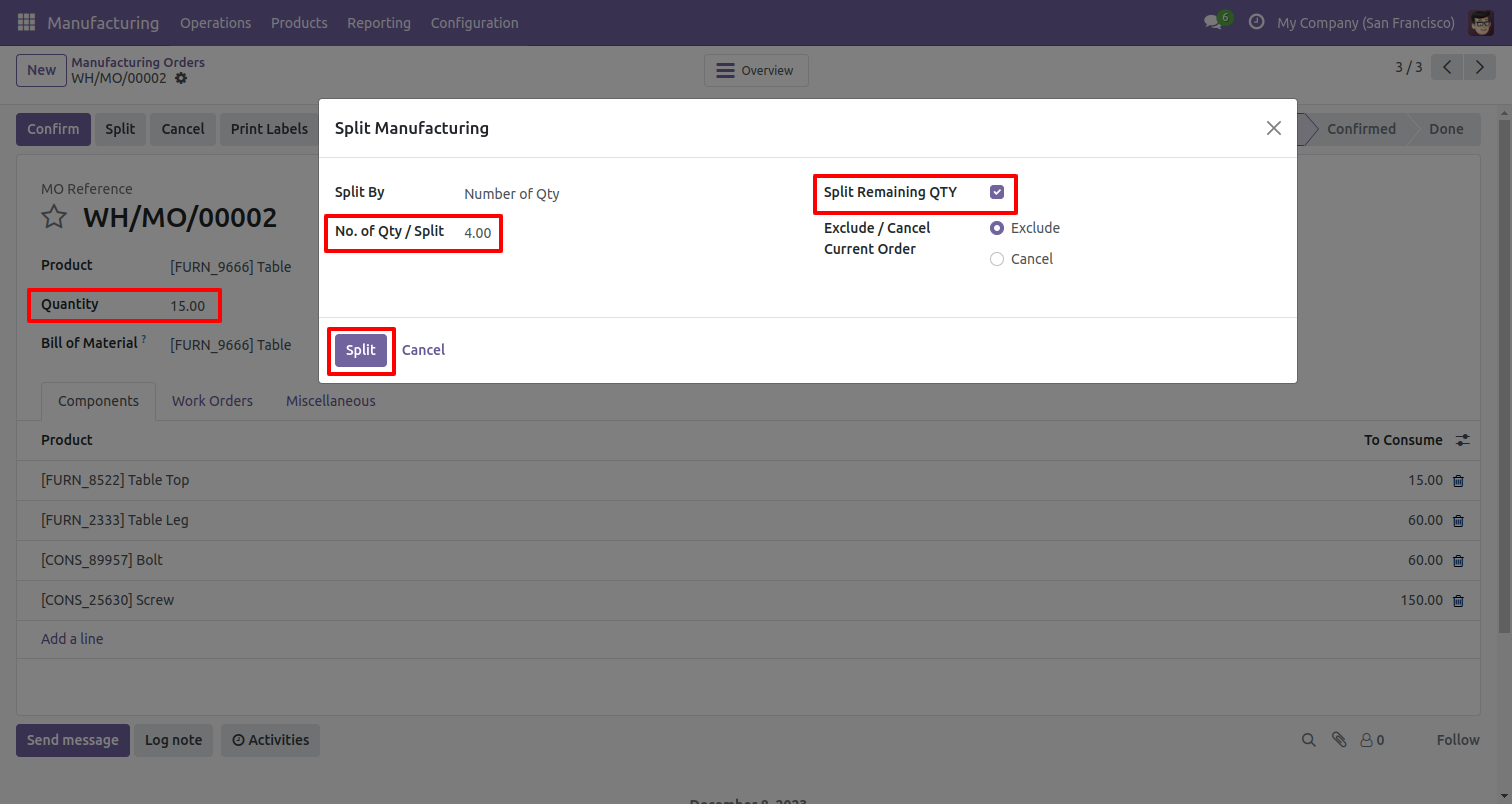Image resolution: width=1512 pixels, height=804 pixels.
Task: Open the Configuration menu
Action: pos(475,22)
